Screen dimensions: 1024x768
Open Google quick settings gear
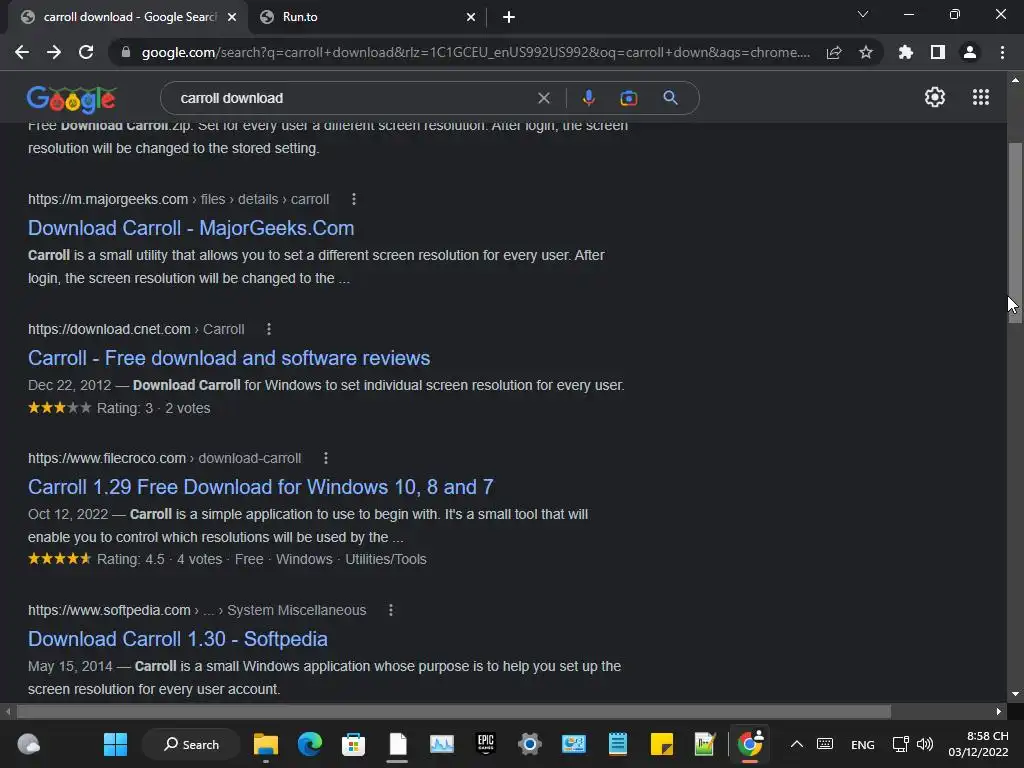point(935,97)
